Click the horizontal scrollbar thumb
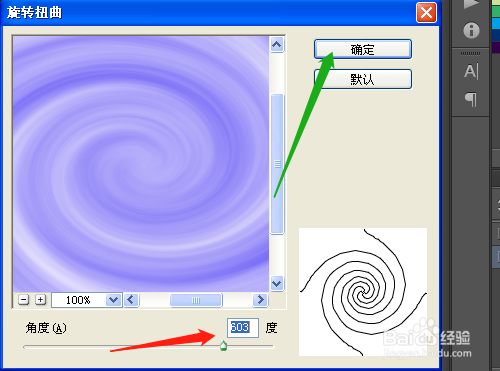 pyautogui.click(x=196, y=300)
